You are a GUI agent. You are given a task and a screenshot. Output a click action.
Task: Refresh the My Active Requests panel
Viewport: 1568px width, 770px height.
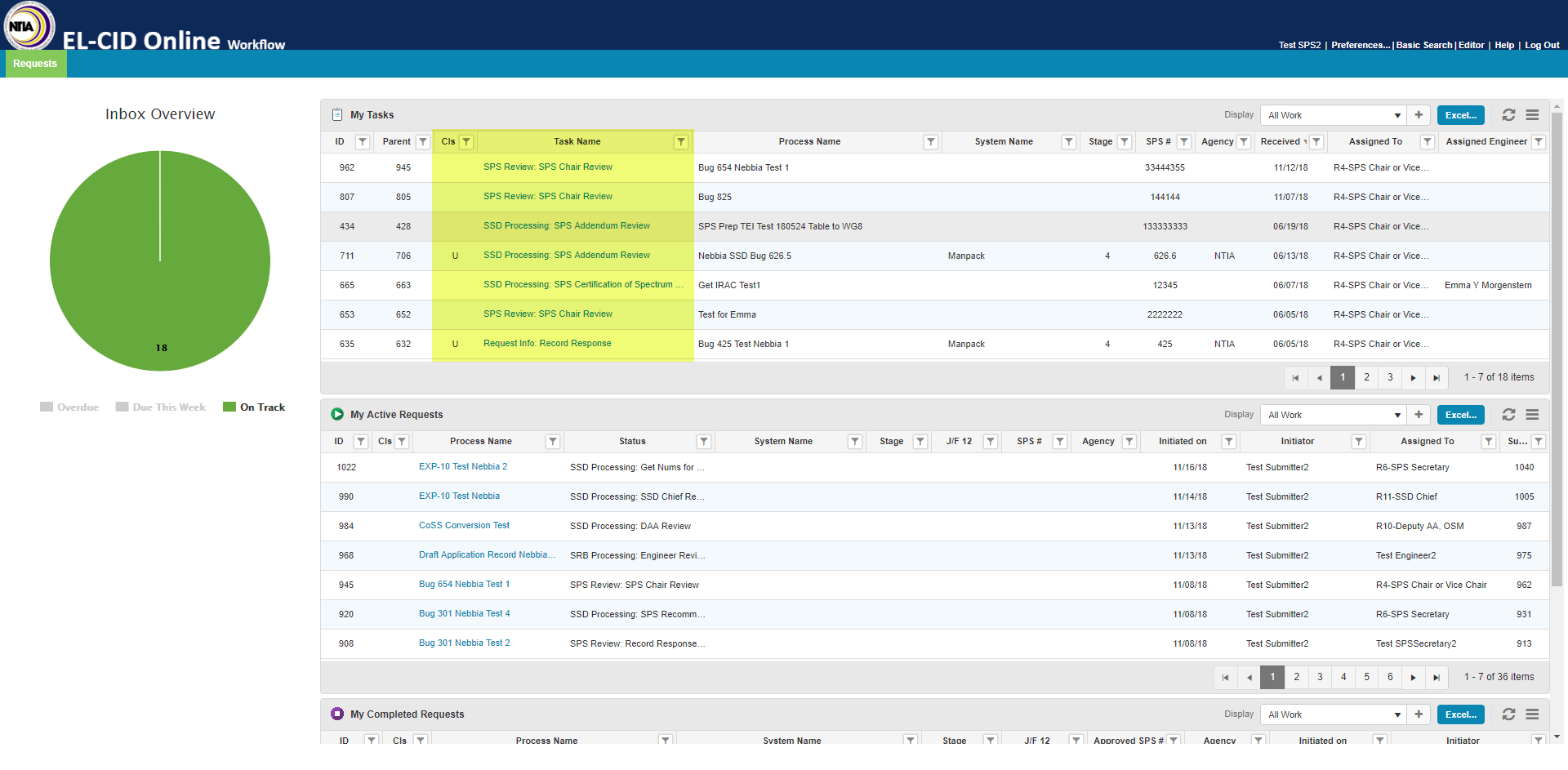point(1508,415)
